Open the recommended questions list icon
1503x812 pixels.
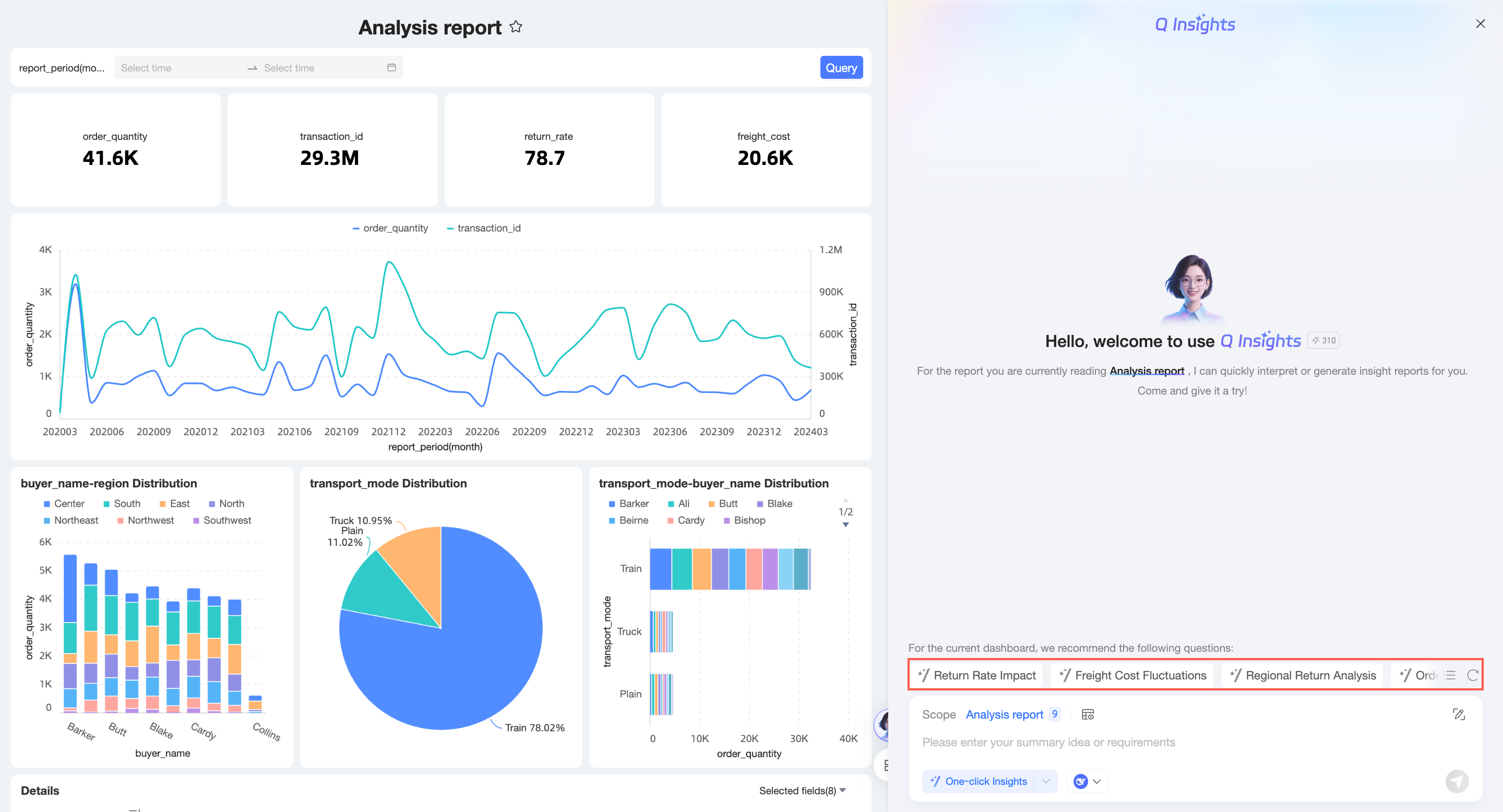coord(1450,675)
